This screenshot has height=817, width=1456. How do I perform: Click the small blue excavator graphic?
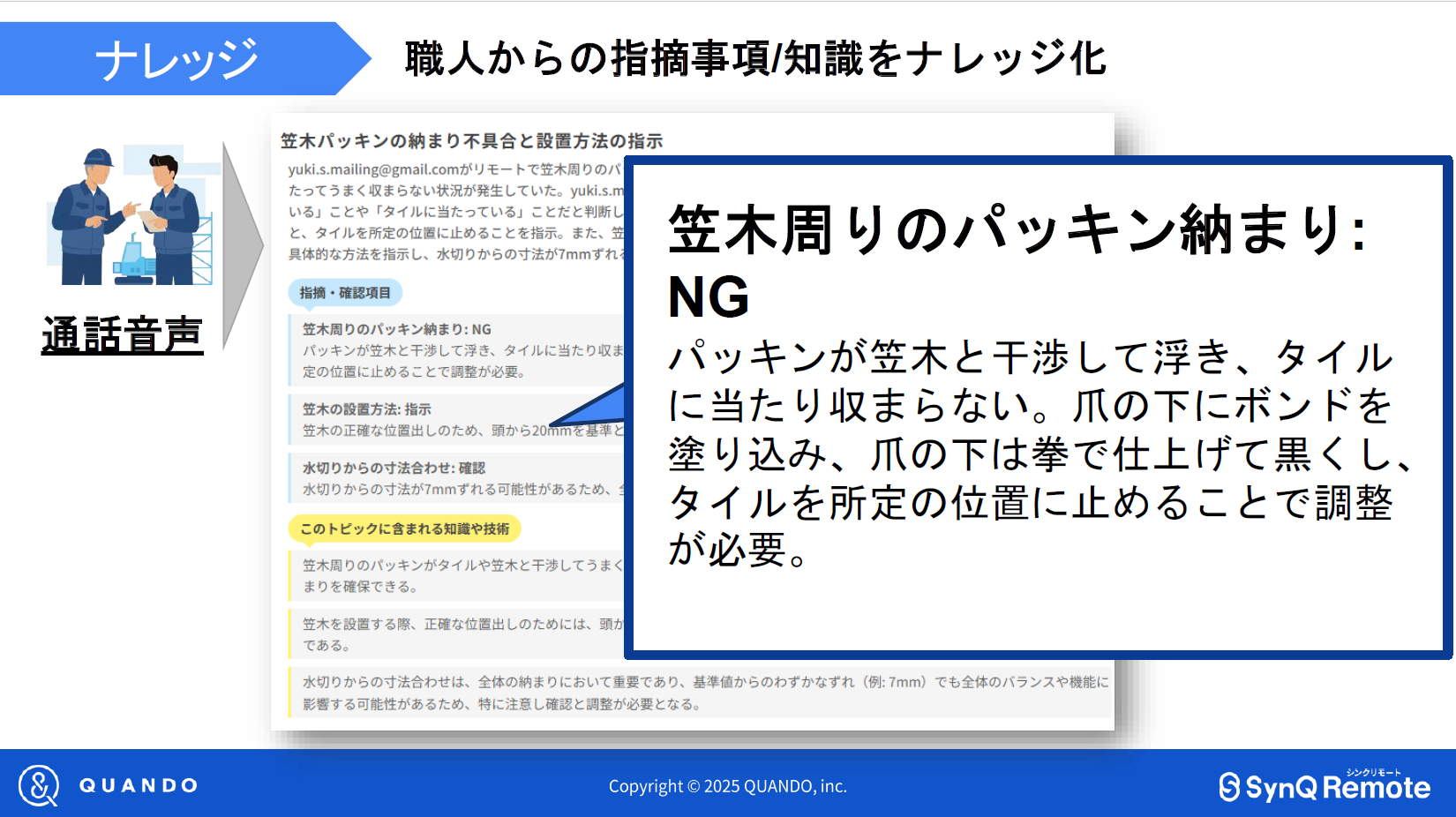[x=135, y=262]
